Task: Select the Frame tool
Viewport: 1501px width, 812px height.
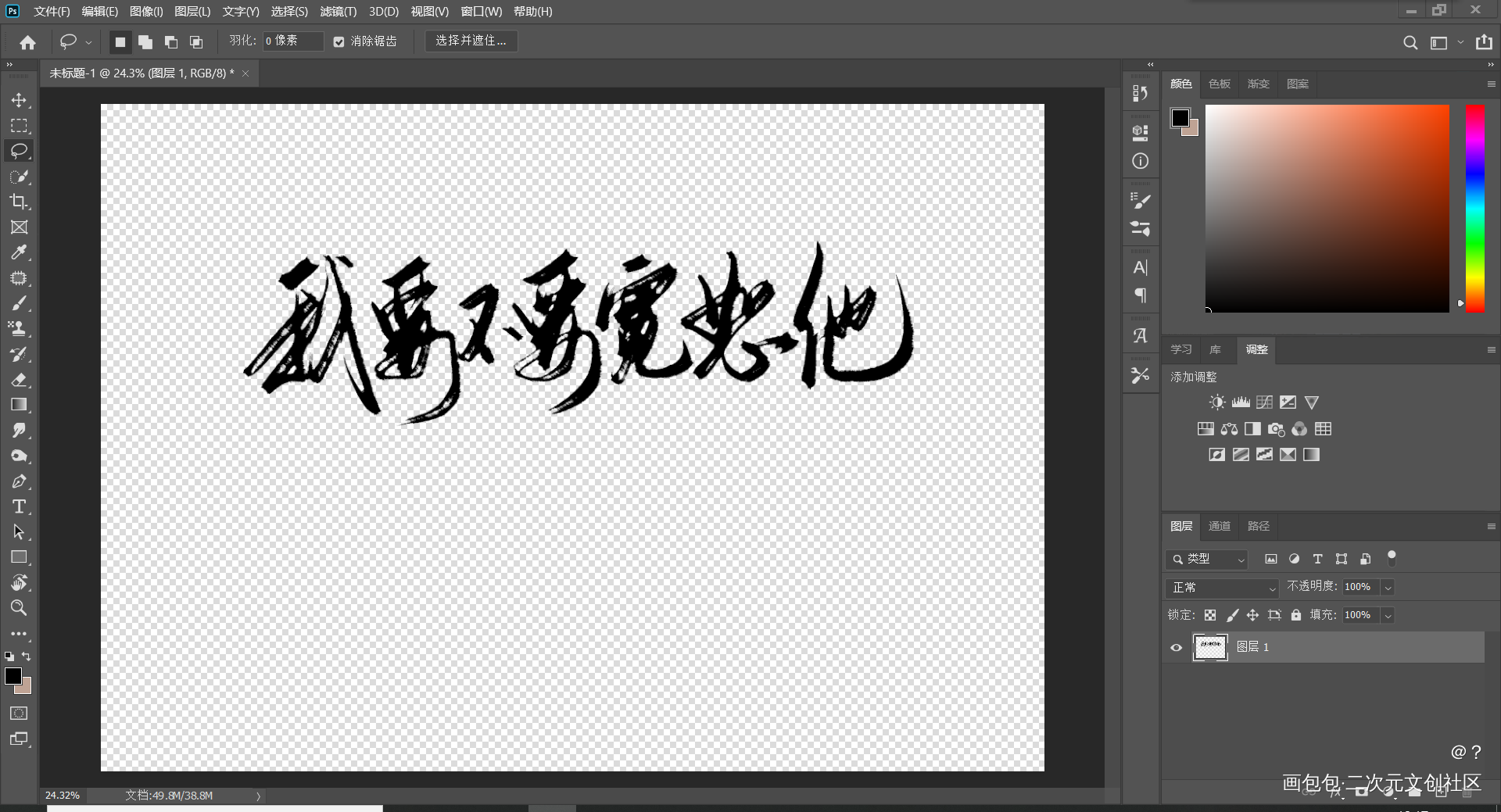Action: 19,227
